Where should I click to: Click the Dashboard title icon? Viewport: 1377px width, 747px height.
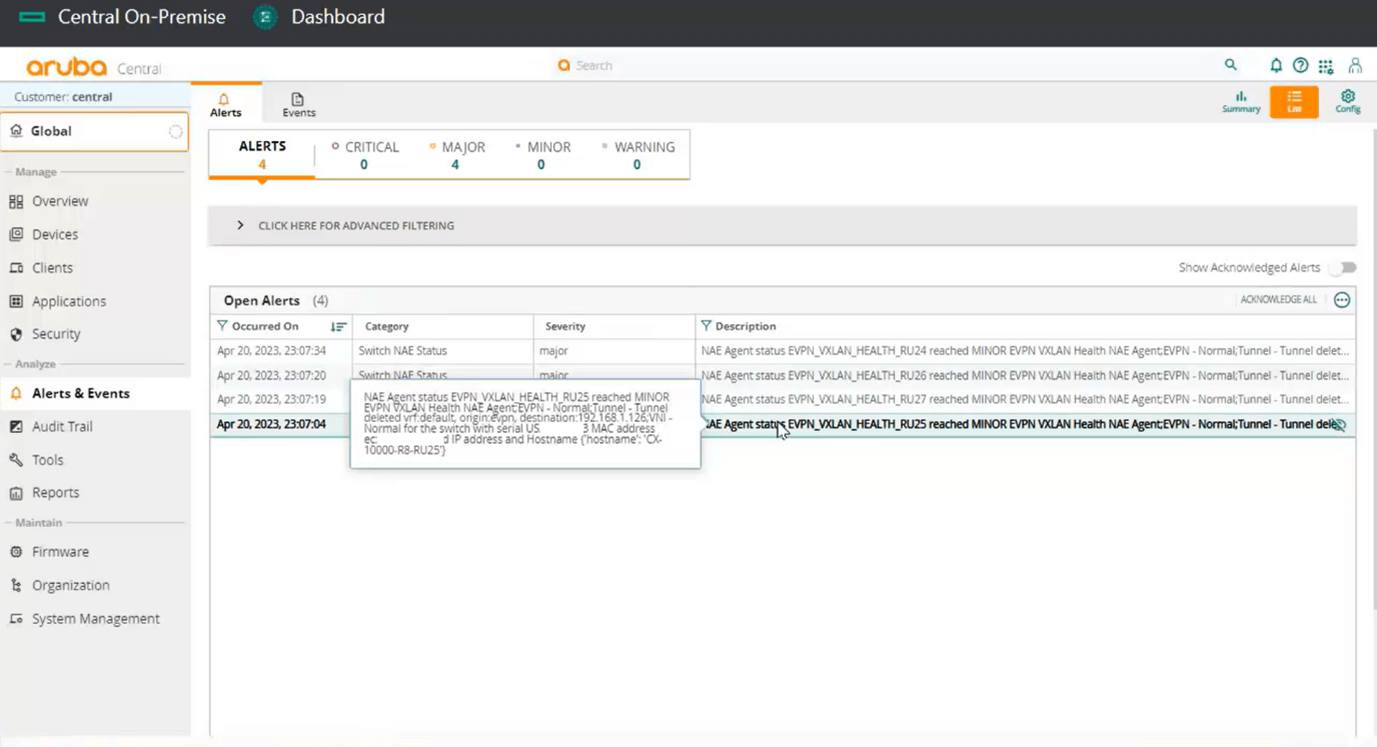coord(265,17)
